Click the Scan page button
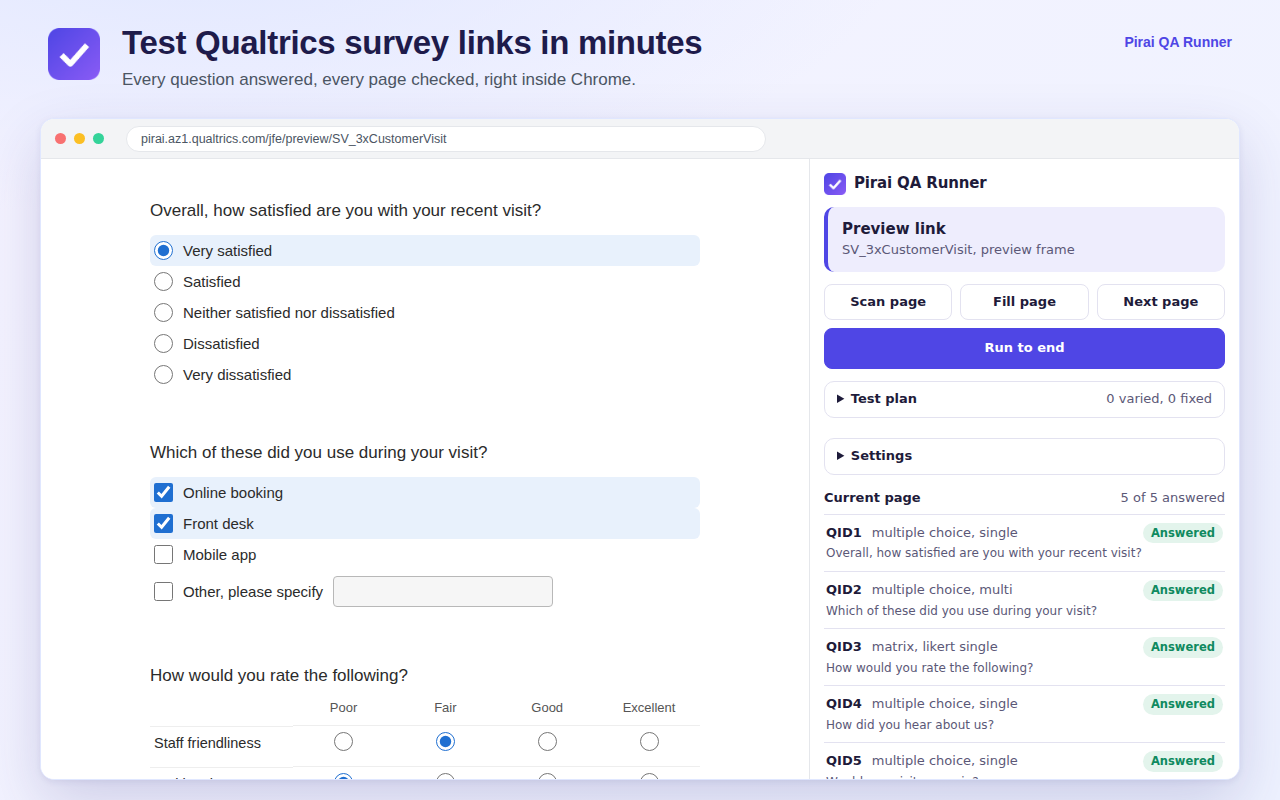The image size is (1280, 800). [888, 302]
